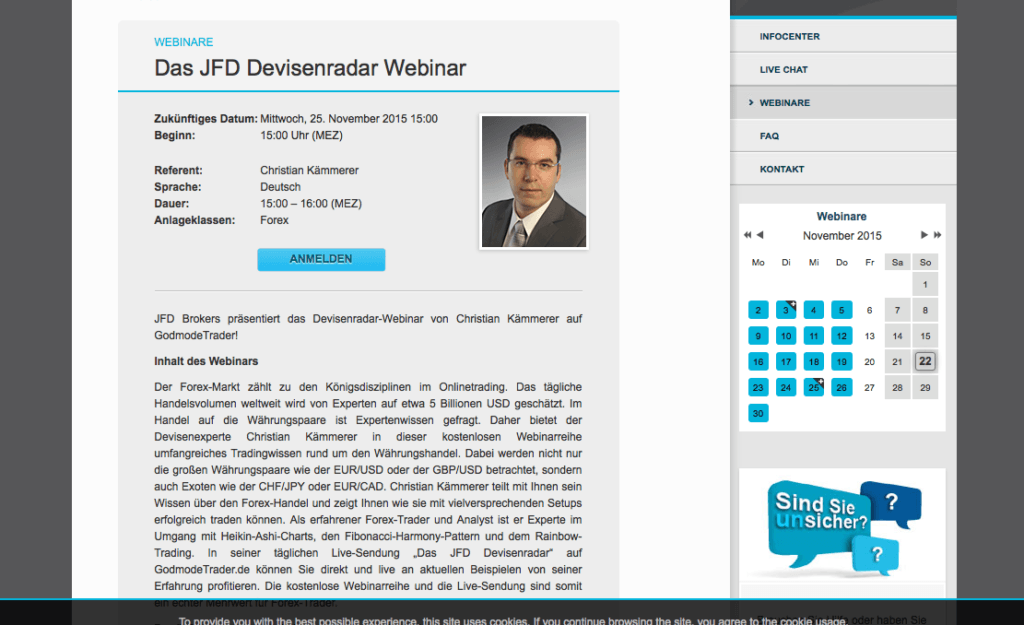
Task: Click day 1 in the calendar
Action: (925, 285)
